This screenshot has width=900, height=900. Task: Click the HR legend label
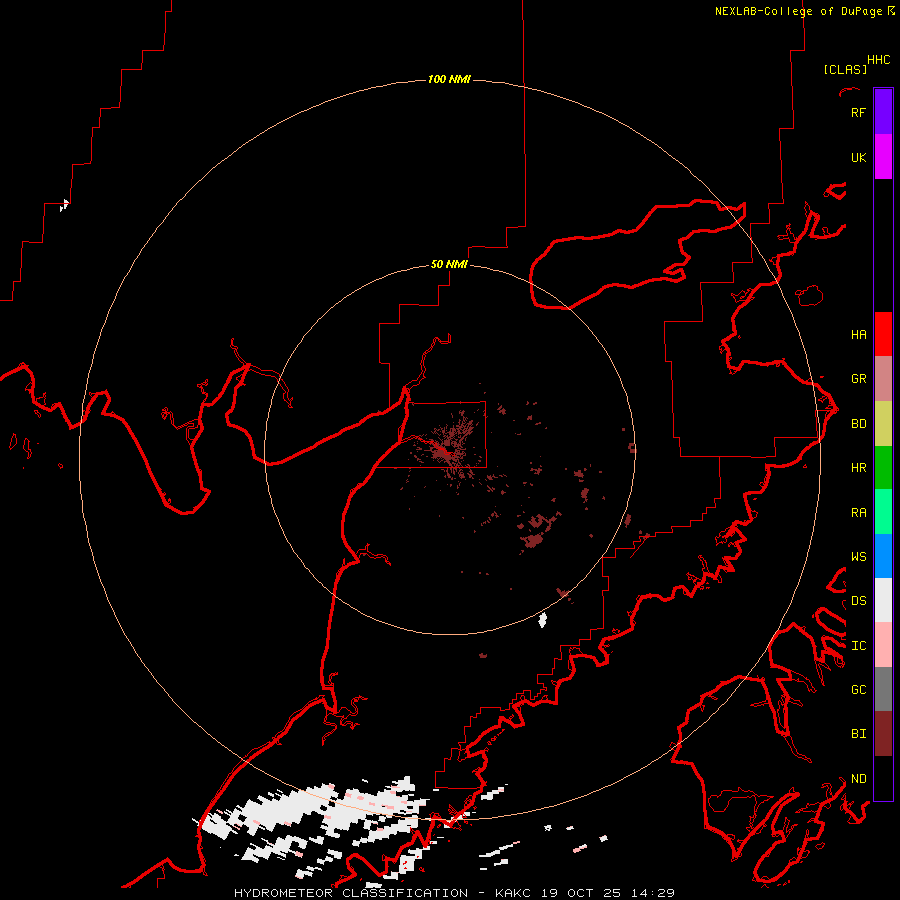858,468
